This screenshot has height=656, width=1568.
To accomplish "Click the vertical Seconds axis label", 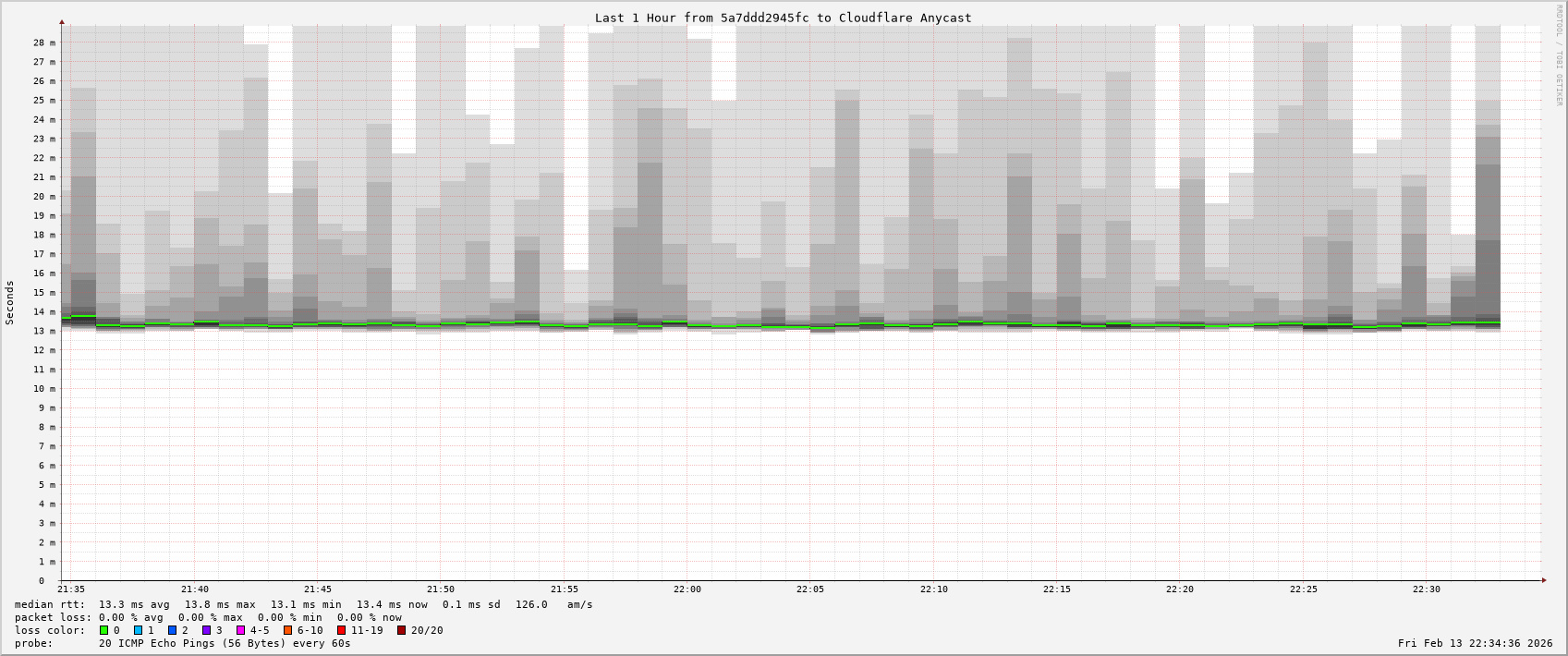I will click(x=10, y=302).
